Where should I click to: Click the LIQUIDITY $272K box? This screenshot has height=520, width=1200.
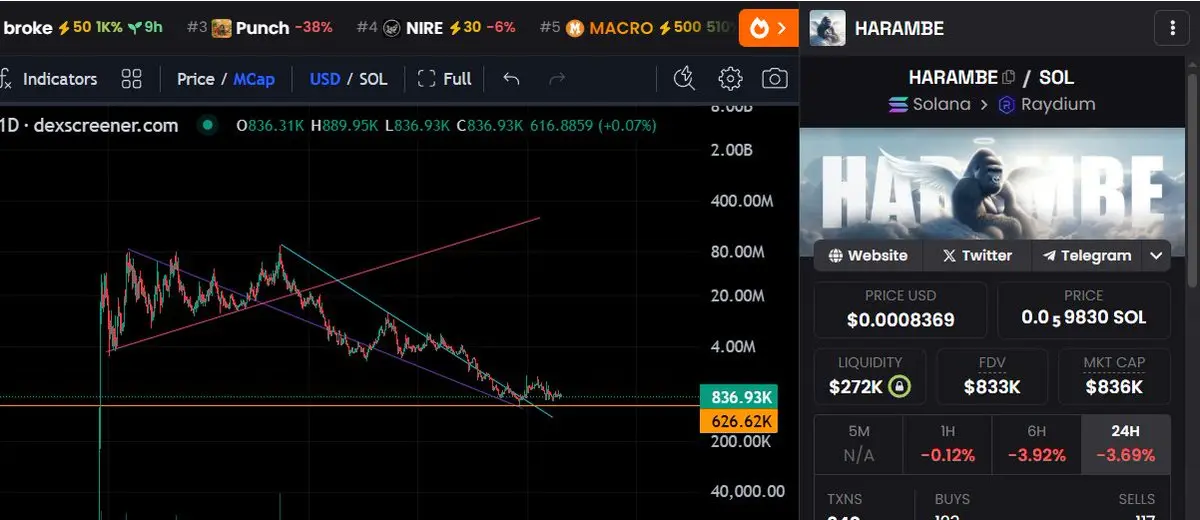point(869,376)
